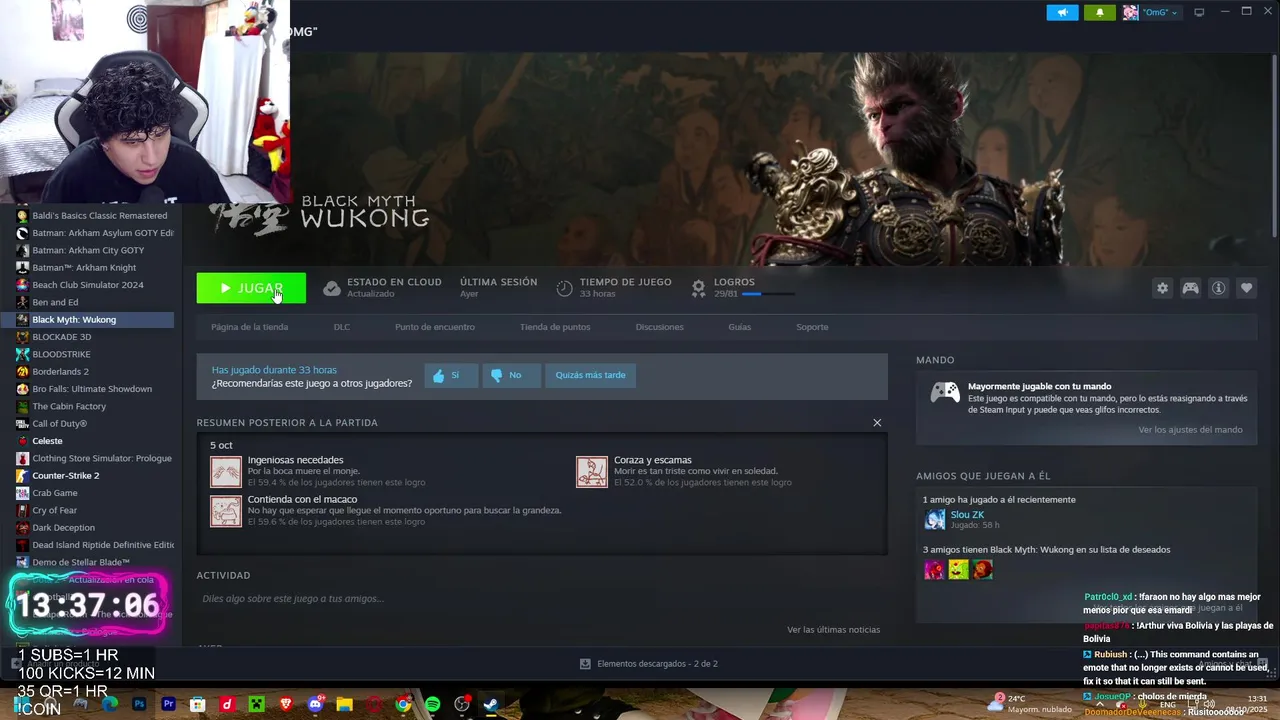Open controller configuration icon
The image size is (1280, 720).
pyautogui.click(x=1190, y=288)
